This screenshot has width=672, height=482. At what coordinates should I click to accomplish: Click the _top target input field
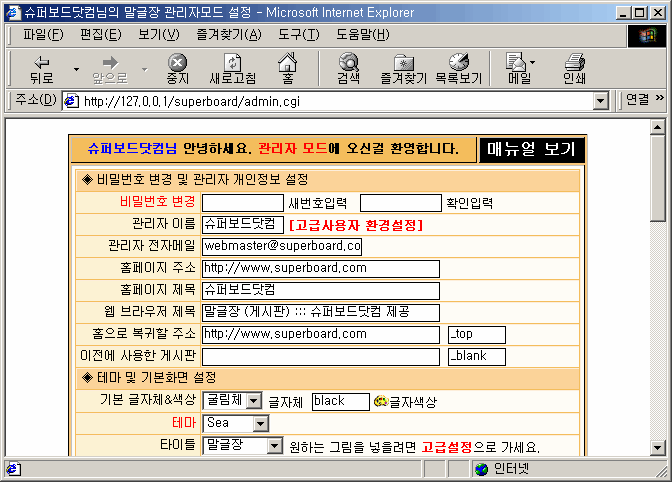click(x=477, y=335)
